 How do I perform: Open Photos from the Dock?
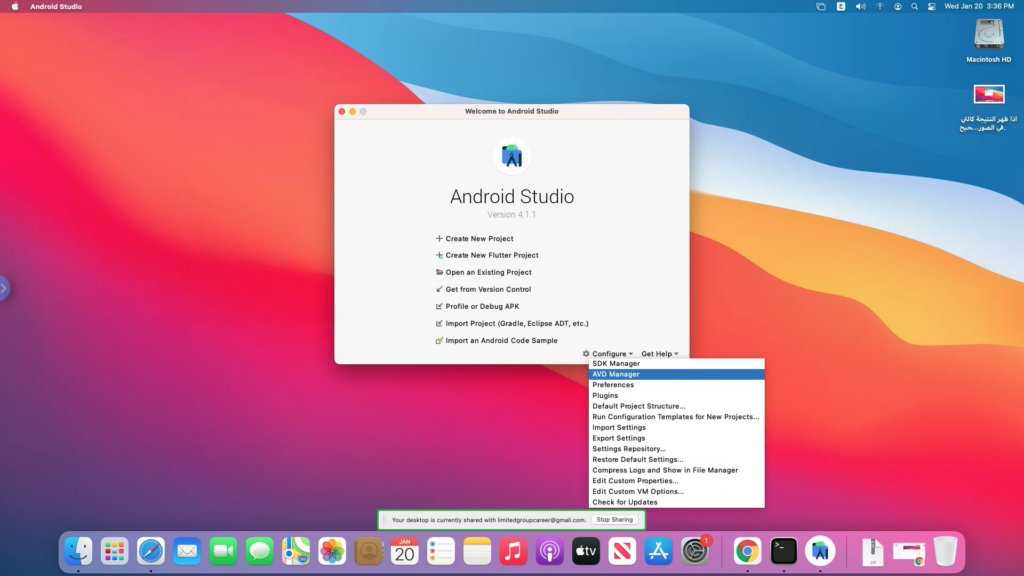tap(332, 551)
